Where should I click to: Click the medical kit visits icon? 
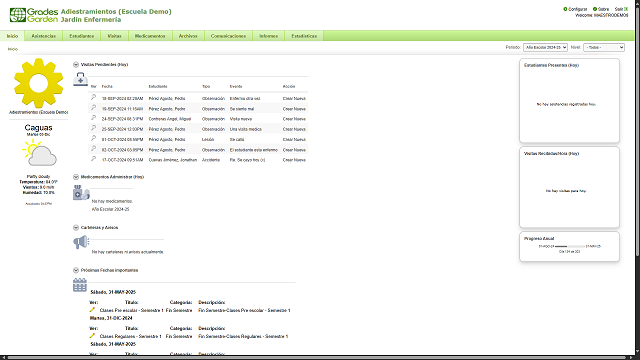pos(80,79)
